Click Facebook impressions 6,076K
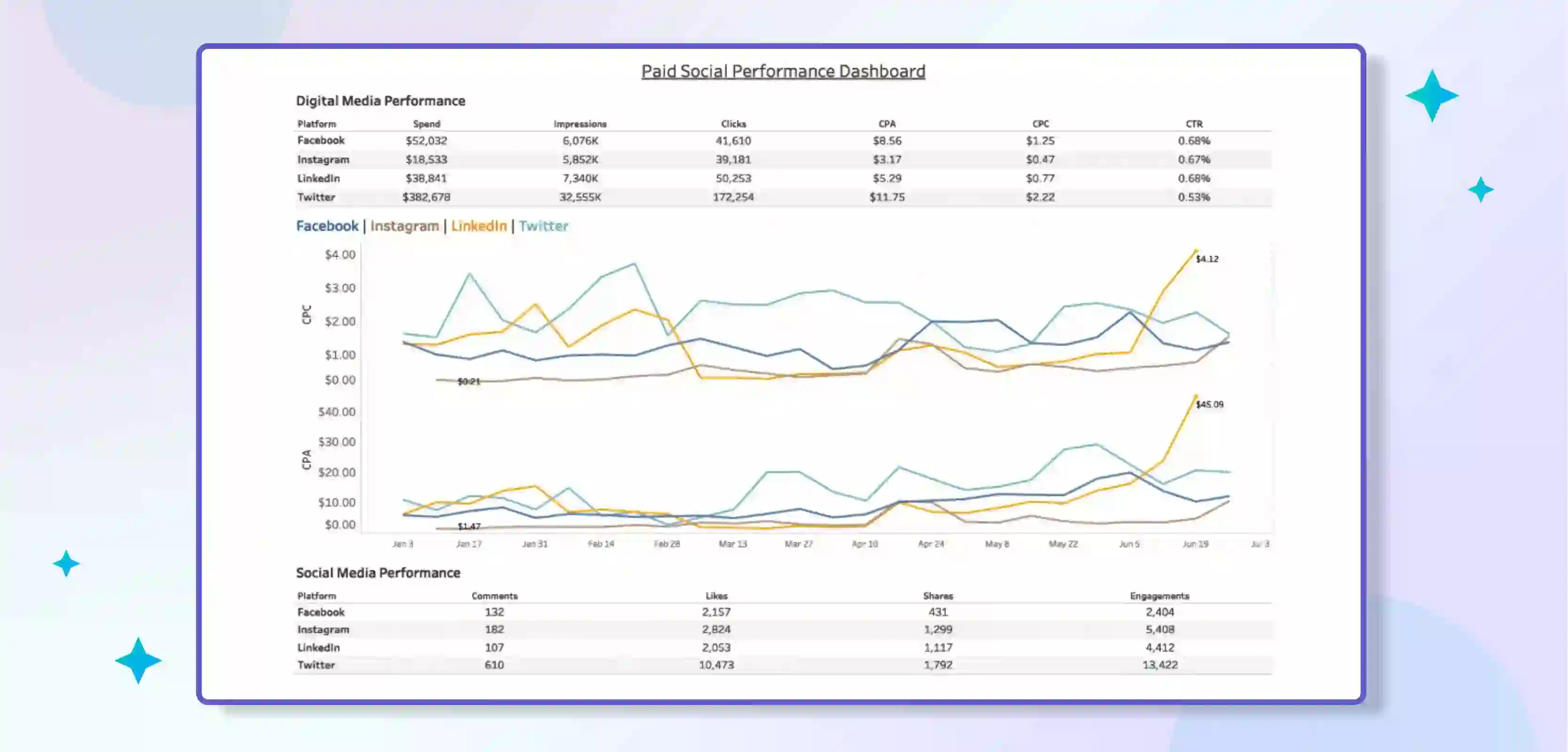The height and width of the screenshot is (752, 1568). coord(580,141)
